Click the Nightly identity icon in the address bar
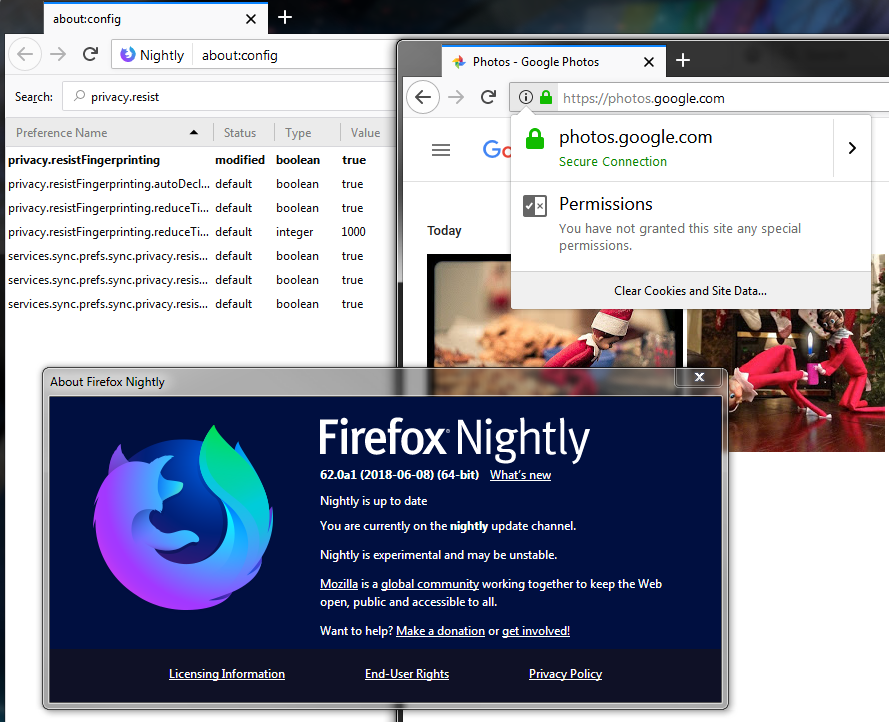The image size is (889, 722). tap(128, 54)
